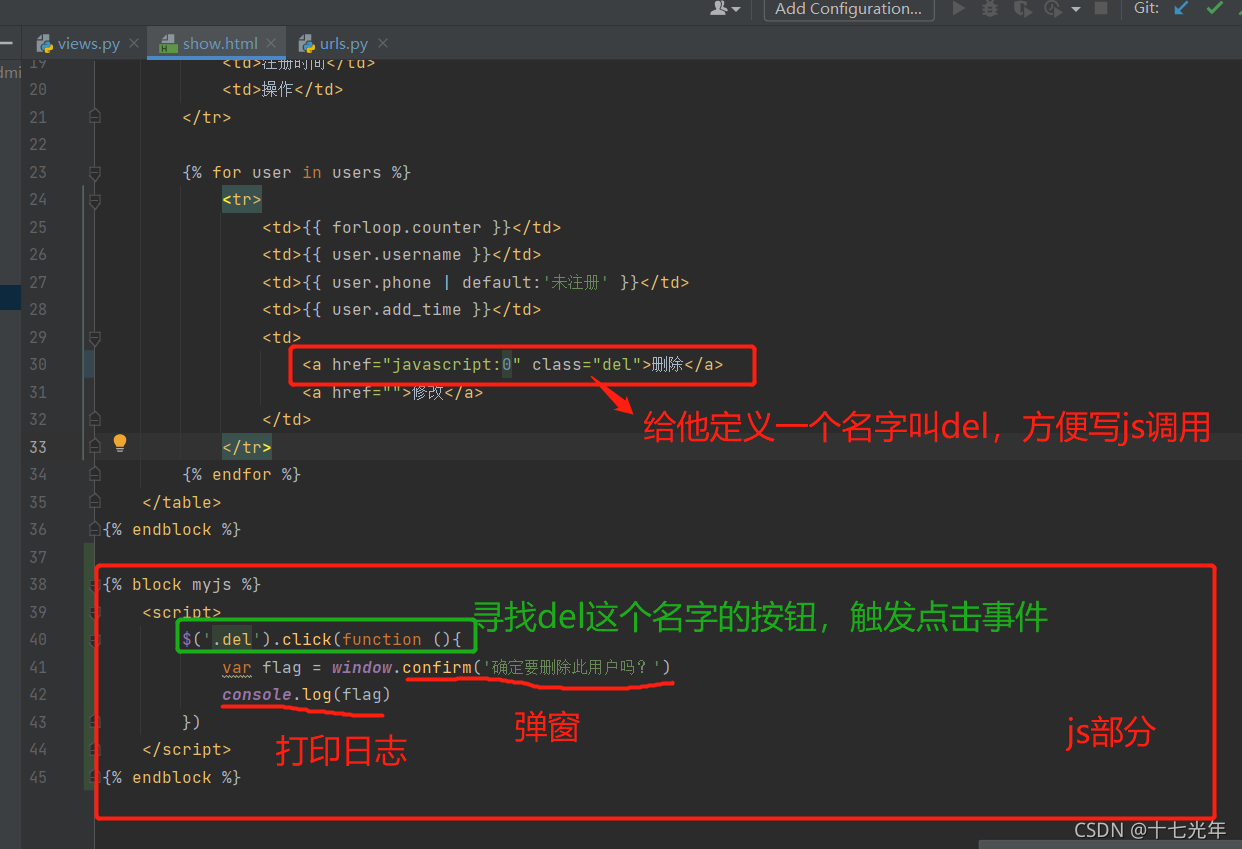
Task: Click the '</table>' closing tag
Action: [182, 502]
